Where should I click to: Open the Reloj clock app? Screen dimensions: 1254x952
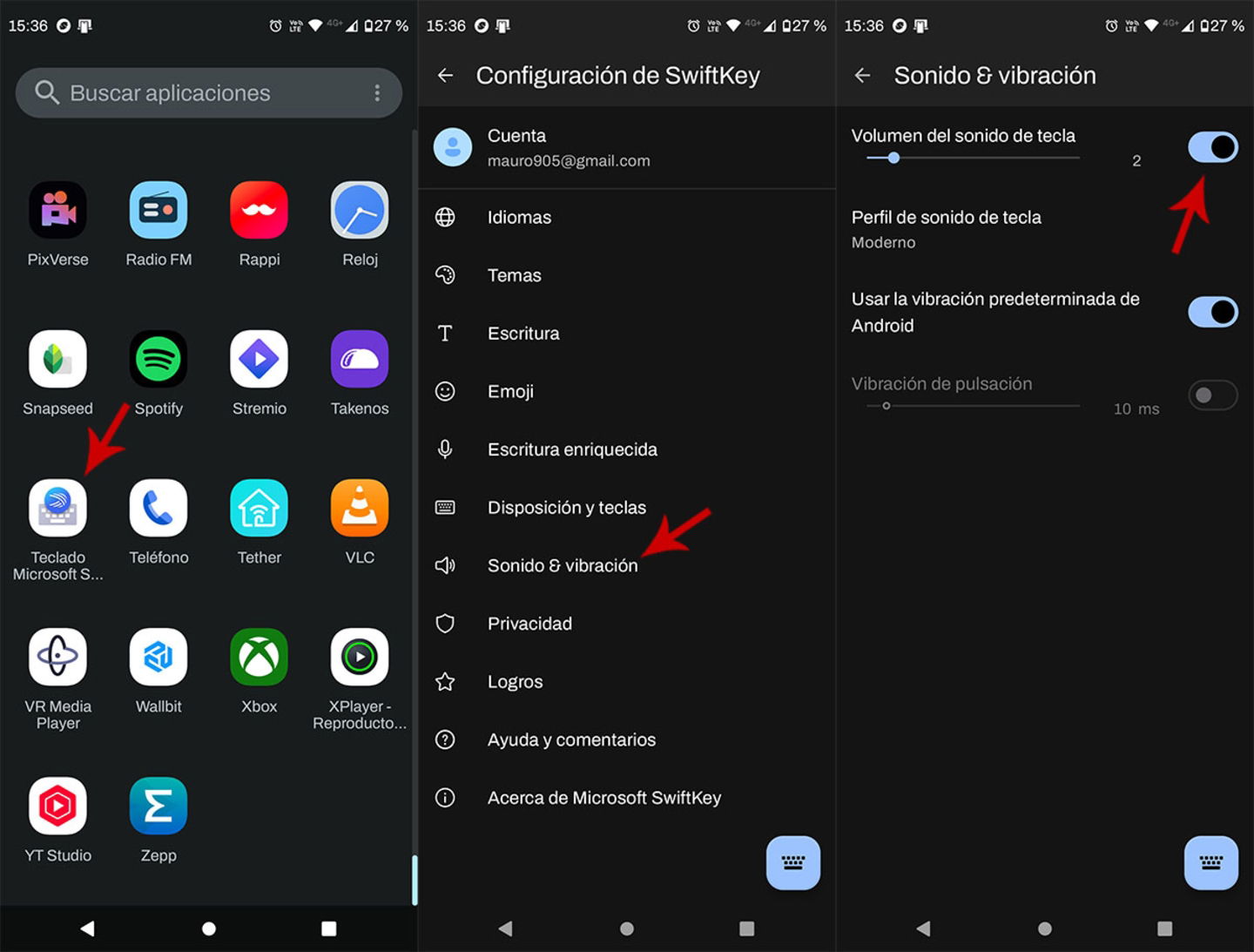(x=360, y=210)
